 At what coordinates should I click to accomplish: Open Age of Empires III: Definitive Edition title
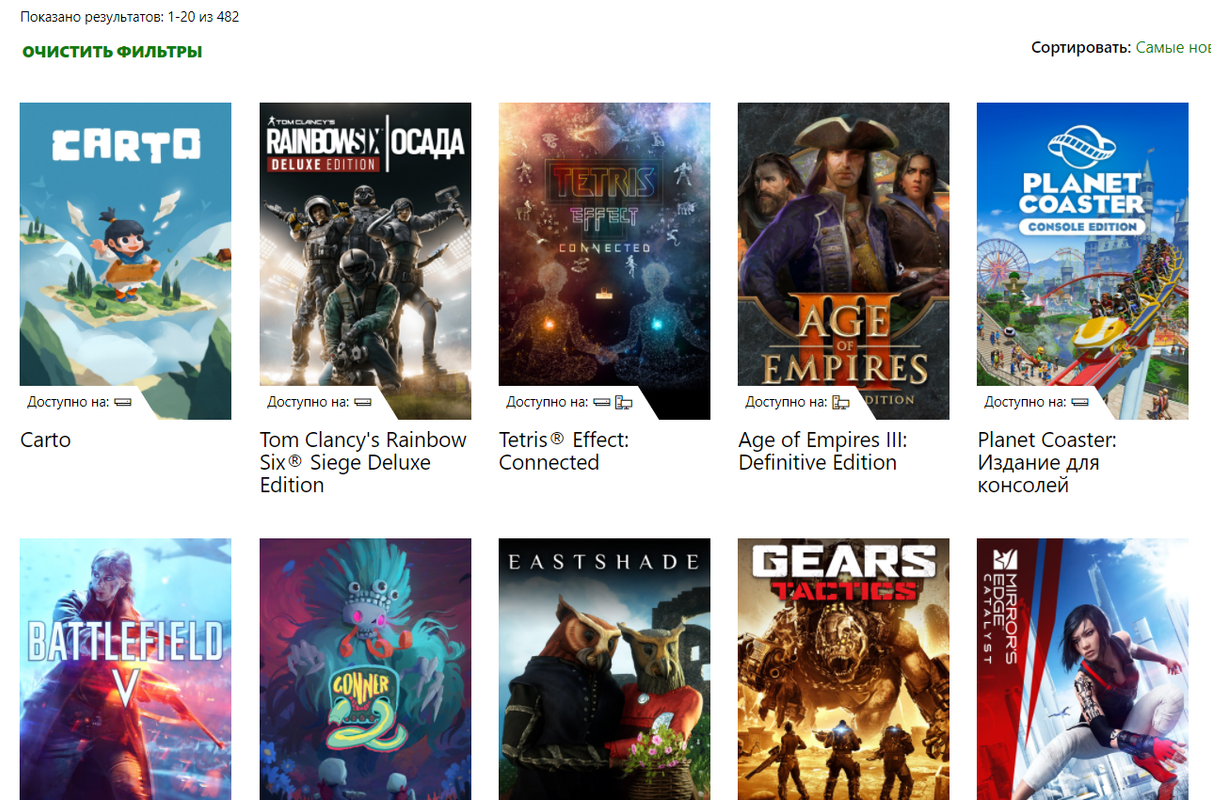(x=823, y=451)
